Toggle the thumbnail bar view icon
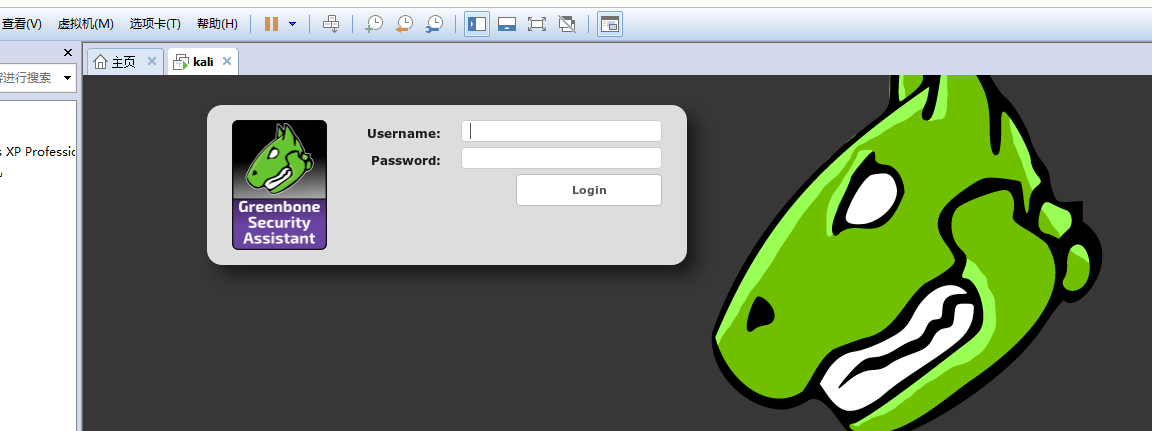Screen dimensions: 1152x431 click(507, 24)
